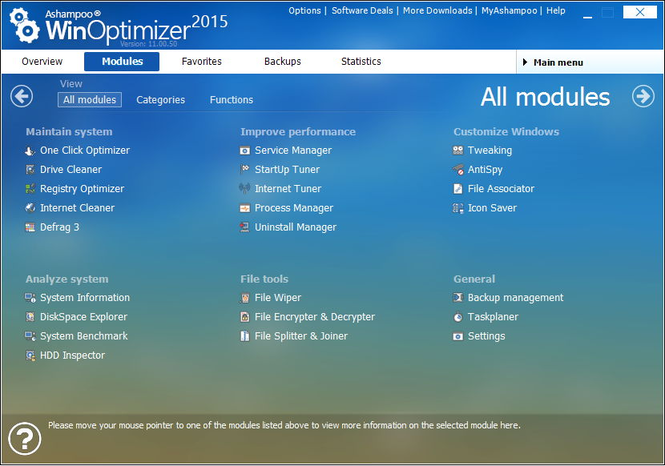This screenshot has height=466, width=665.
Task: Click the Defrag 3 icon
Action: coord(30,227)
